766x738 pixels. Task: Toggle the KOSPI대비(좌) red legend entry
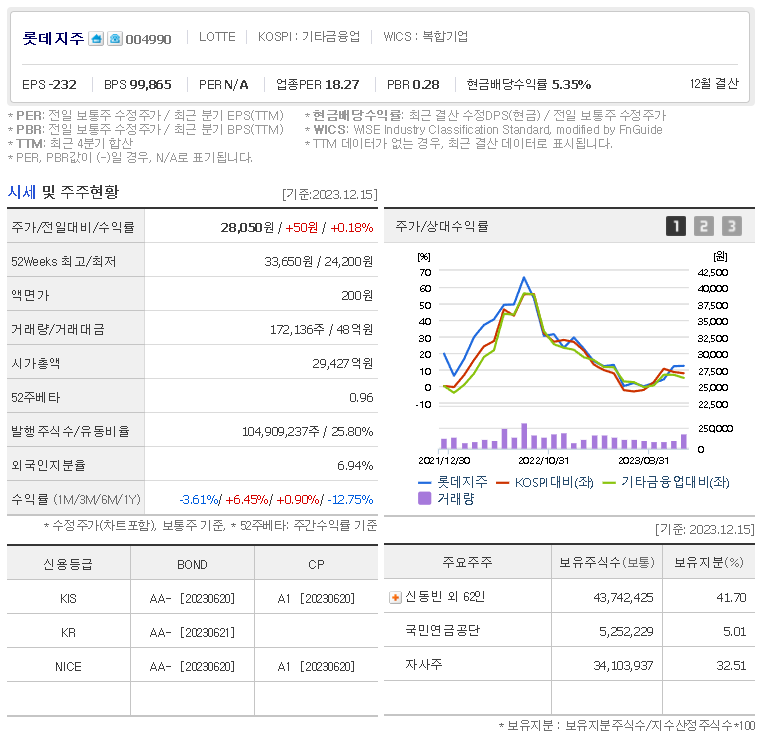coord(544,483)
